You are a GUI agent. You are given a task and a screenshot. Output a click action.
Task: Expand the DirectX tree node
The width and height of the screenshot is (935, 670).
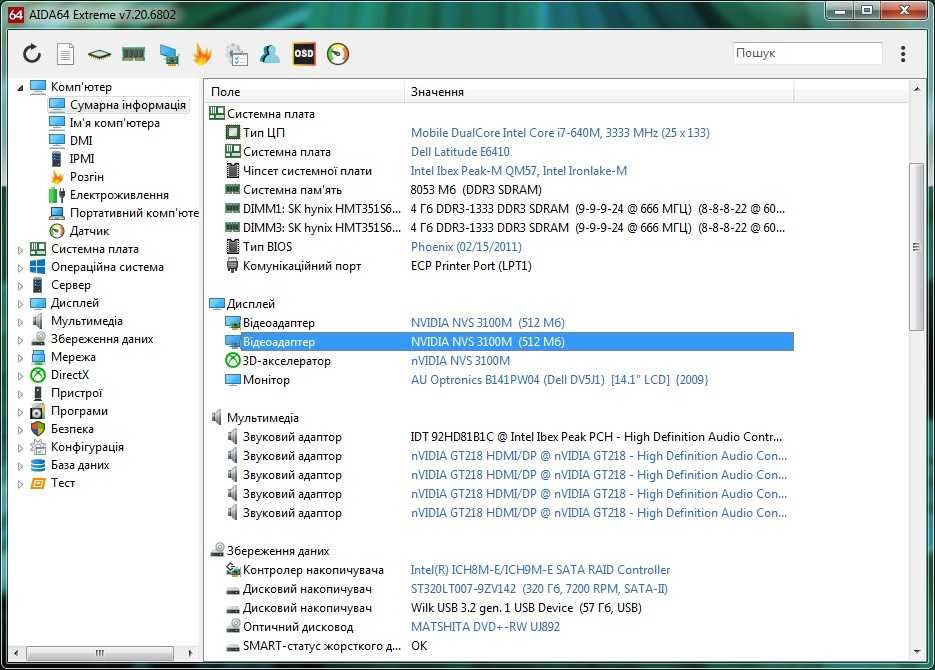click(x=20, y=376)
